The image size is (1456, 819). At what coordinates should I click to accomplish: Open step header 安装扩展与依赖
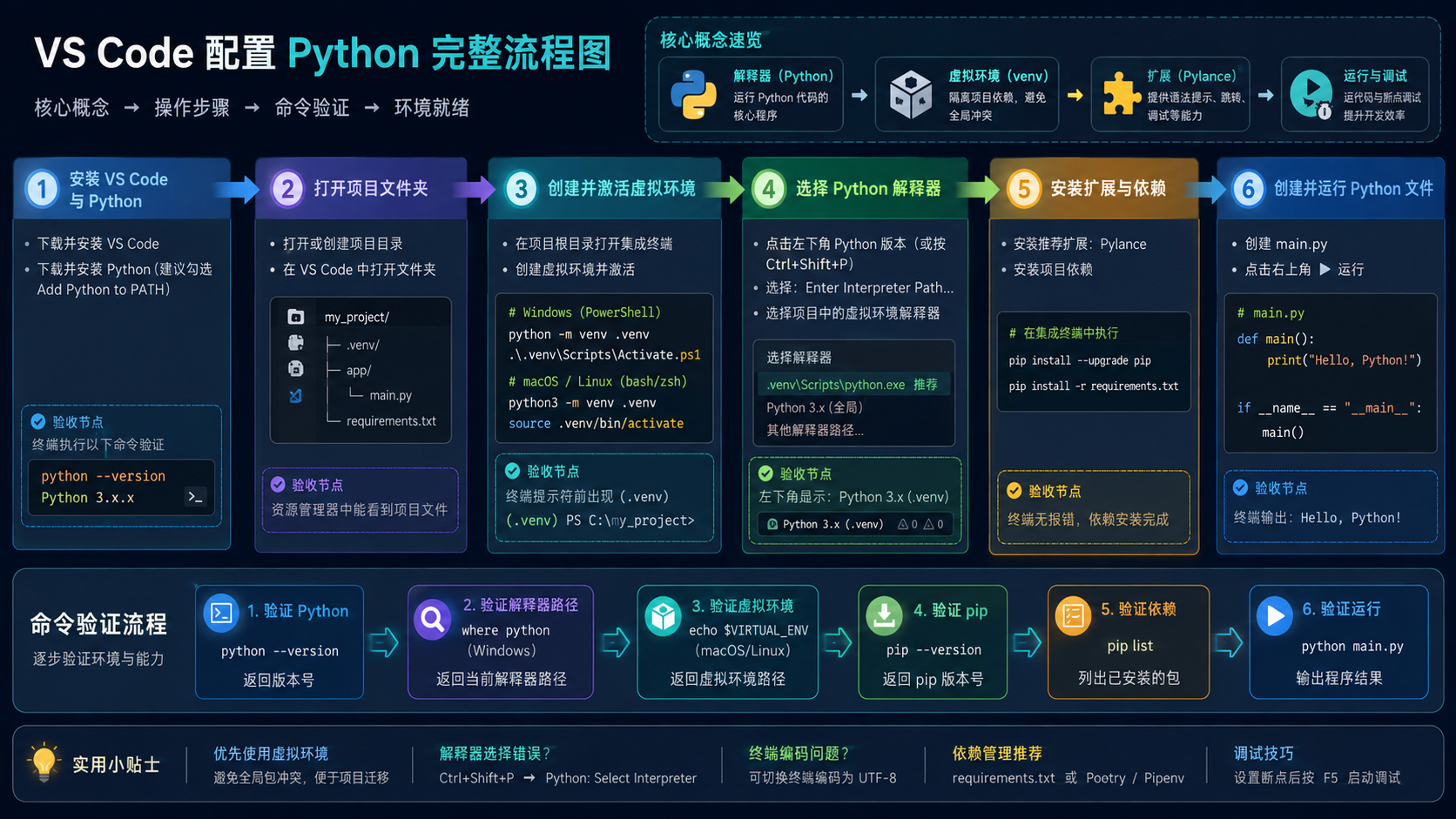(1094, 189)
